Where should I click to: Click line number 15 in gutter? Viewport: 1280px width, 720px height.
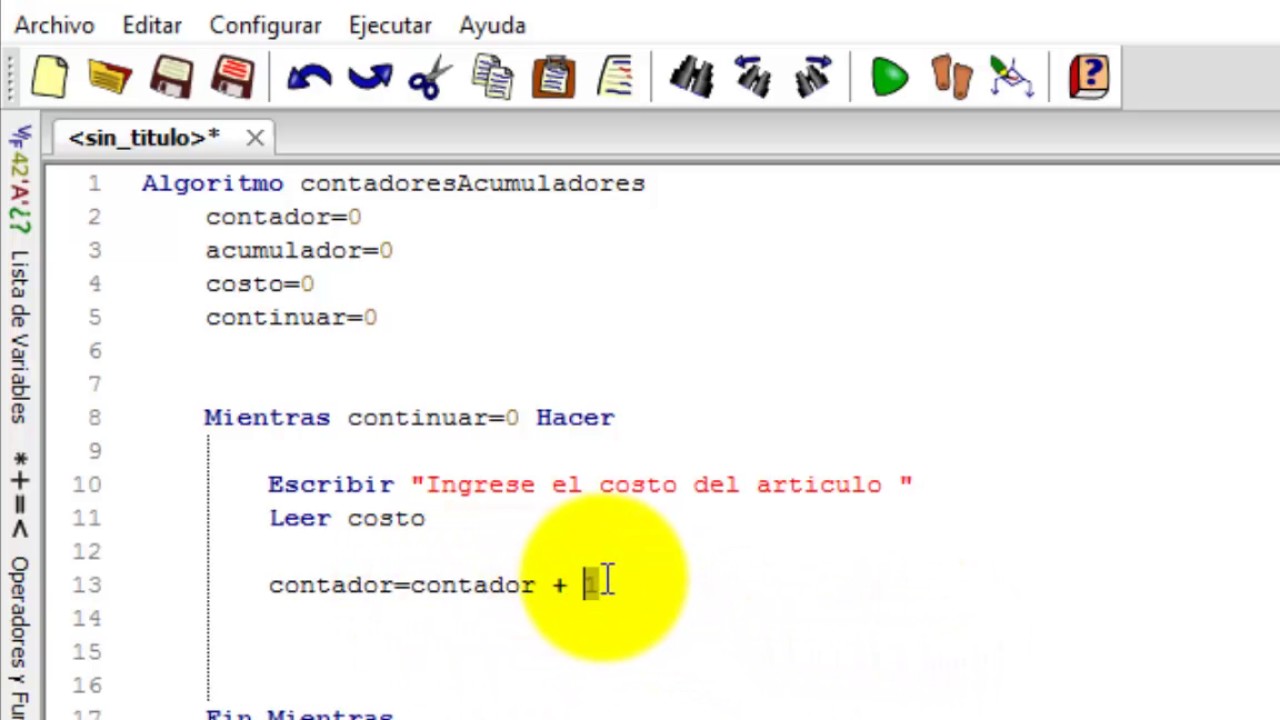(x=87, y=652)
